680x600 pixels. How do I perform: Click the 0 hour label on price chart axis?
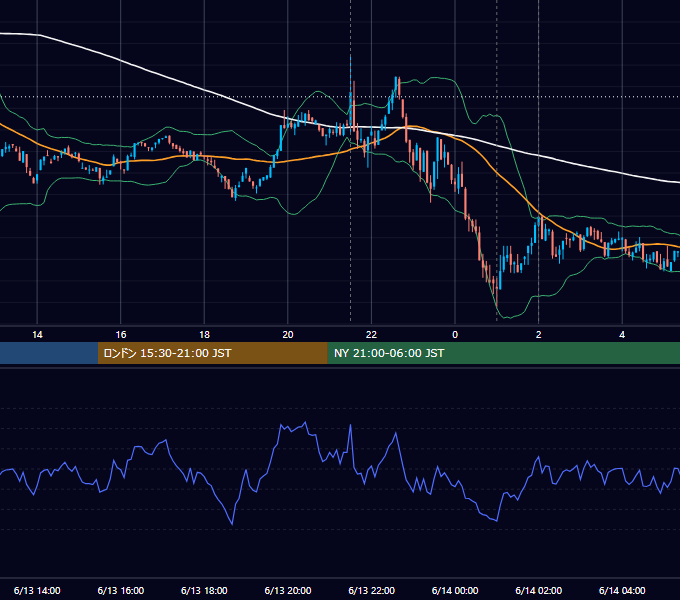(455, 335)
